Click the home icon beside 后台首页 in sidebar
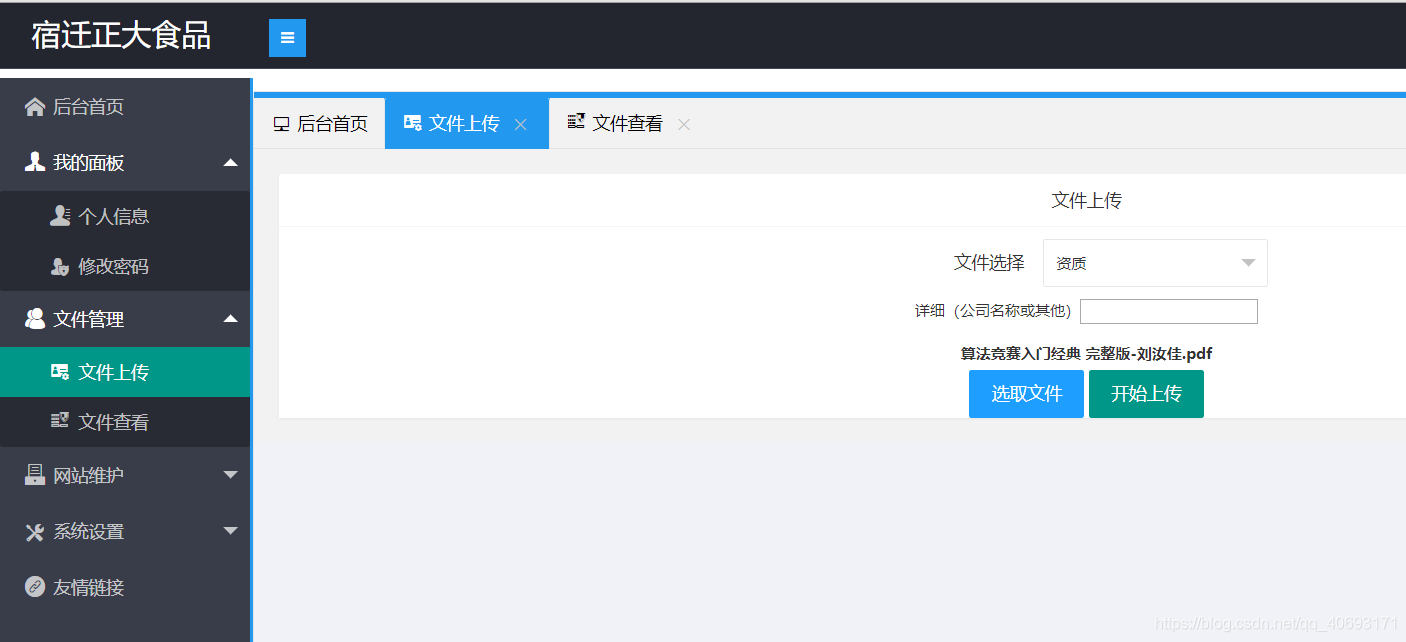The image size is (1406, 642). pos(35,107)
